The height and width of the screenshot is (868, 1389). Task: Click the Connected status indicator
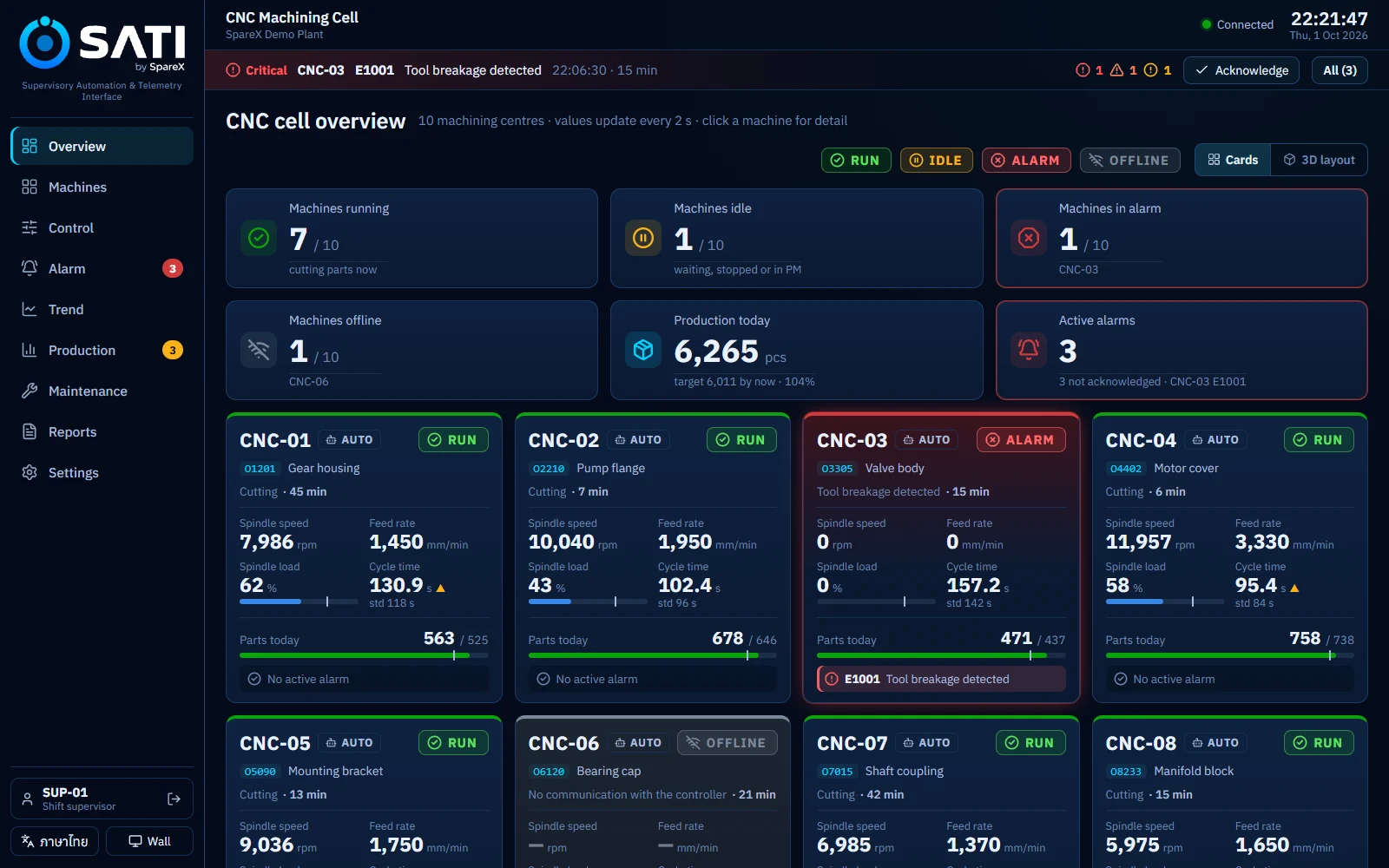(1237, 24)
